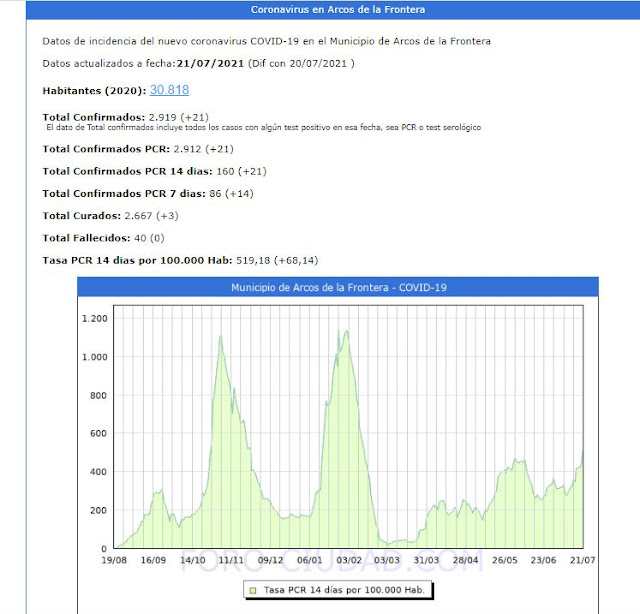The height and width of the screenshot is (614, 640).
Task: Click the early June peak of the chart
Action: [516, 460]
